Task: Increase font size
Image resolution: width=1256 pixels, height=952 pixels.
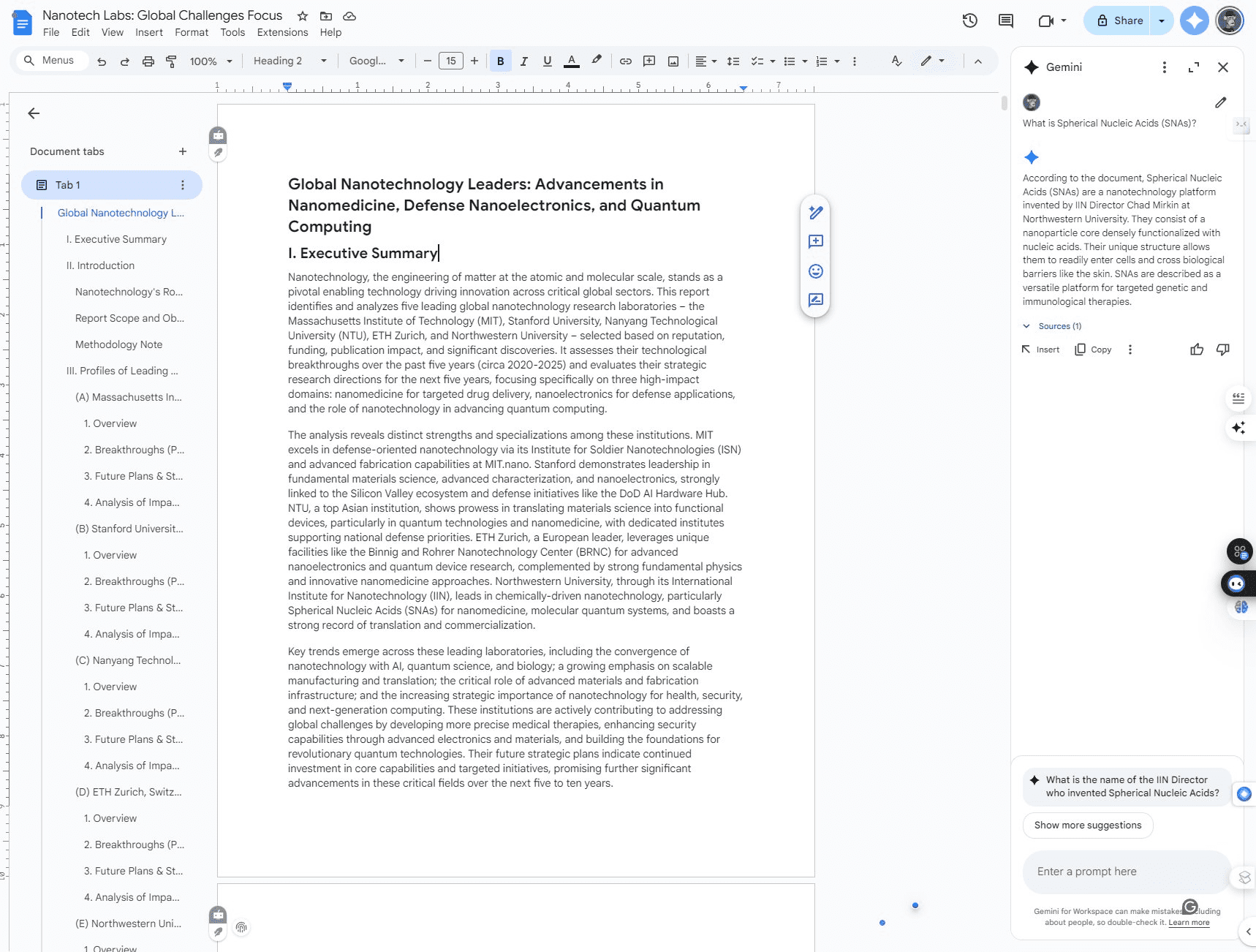Action: point(474,61)
